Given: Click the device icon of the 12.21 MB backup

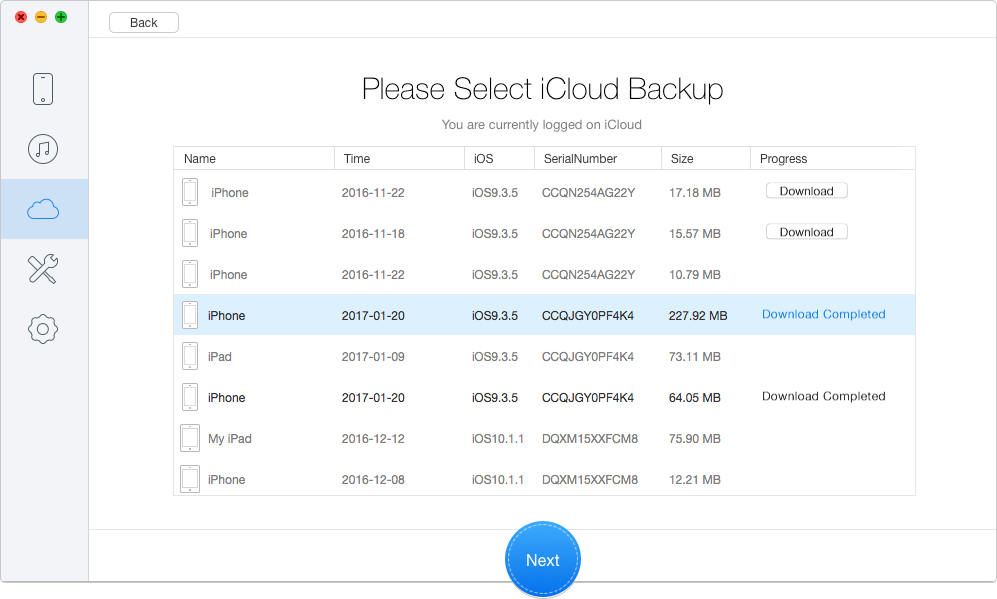Looking at the screenshot, I should pos(190,479).
